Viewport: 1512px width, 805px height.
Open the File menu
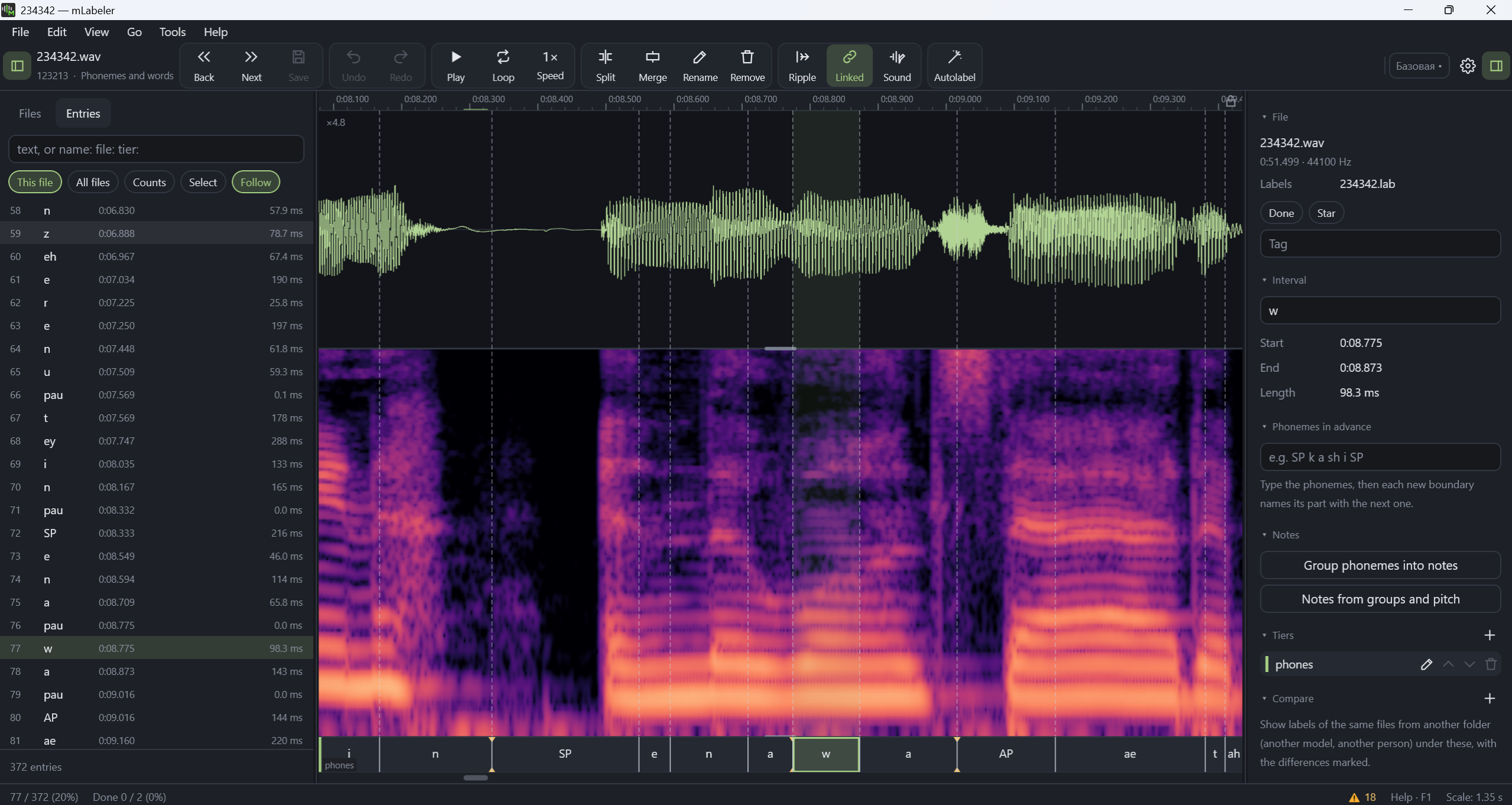[x=20, y=32]
